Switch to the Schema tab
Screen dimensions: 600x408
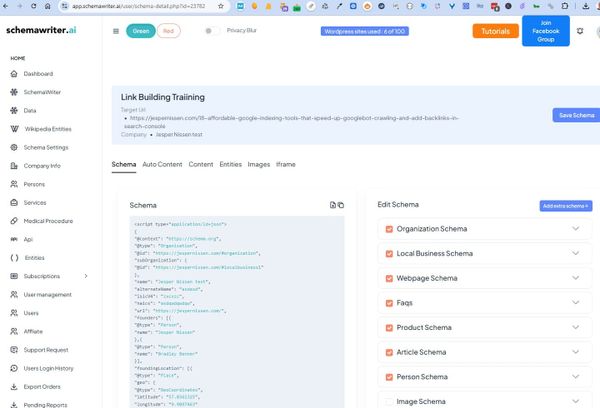point(124,164)
